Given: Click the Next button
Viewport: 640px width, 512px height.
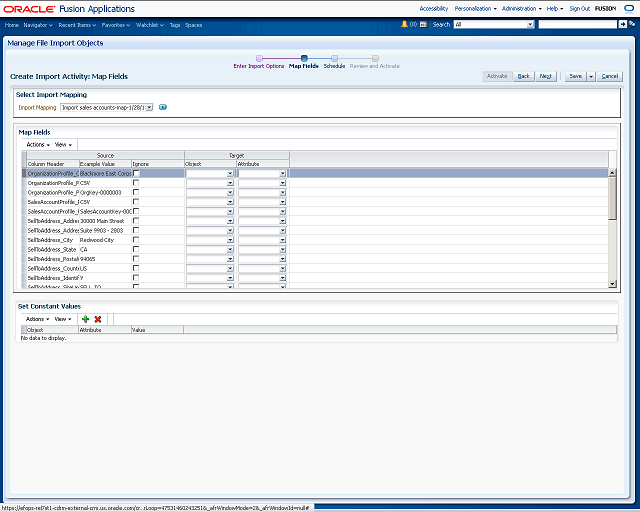Looking at the screenshot, I should point(545,76).
